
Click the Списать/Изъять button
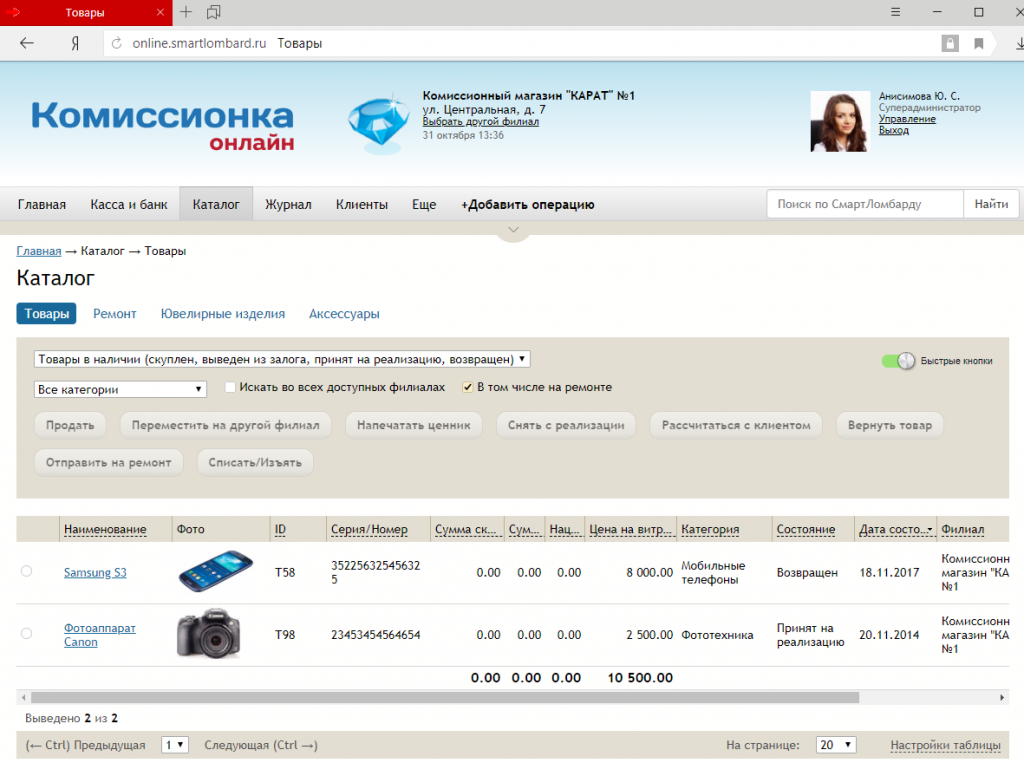tap(255, 463)
